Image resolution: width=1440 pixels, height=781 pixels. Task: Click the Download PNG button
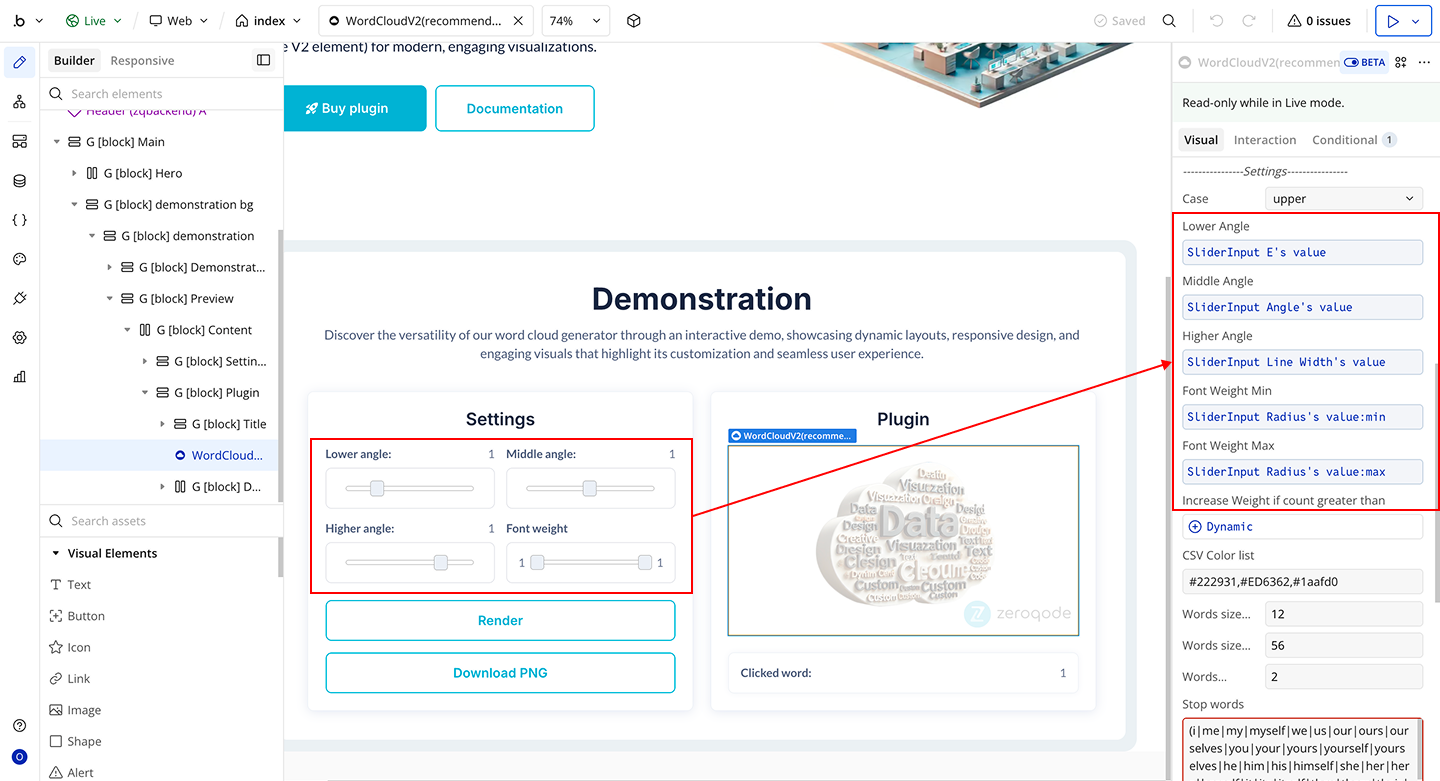(x=500, y=673)
